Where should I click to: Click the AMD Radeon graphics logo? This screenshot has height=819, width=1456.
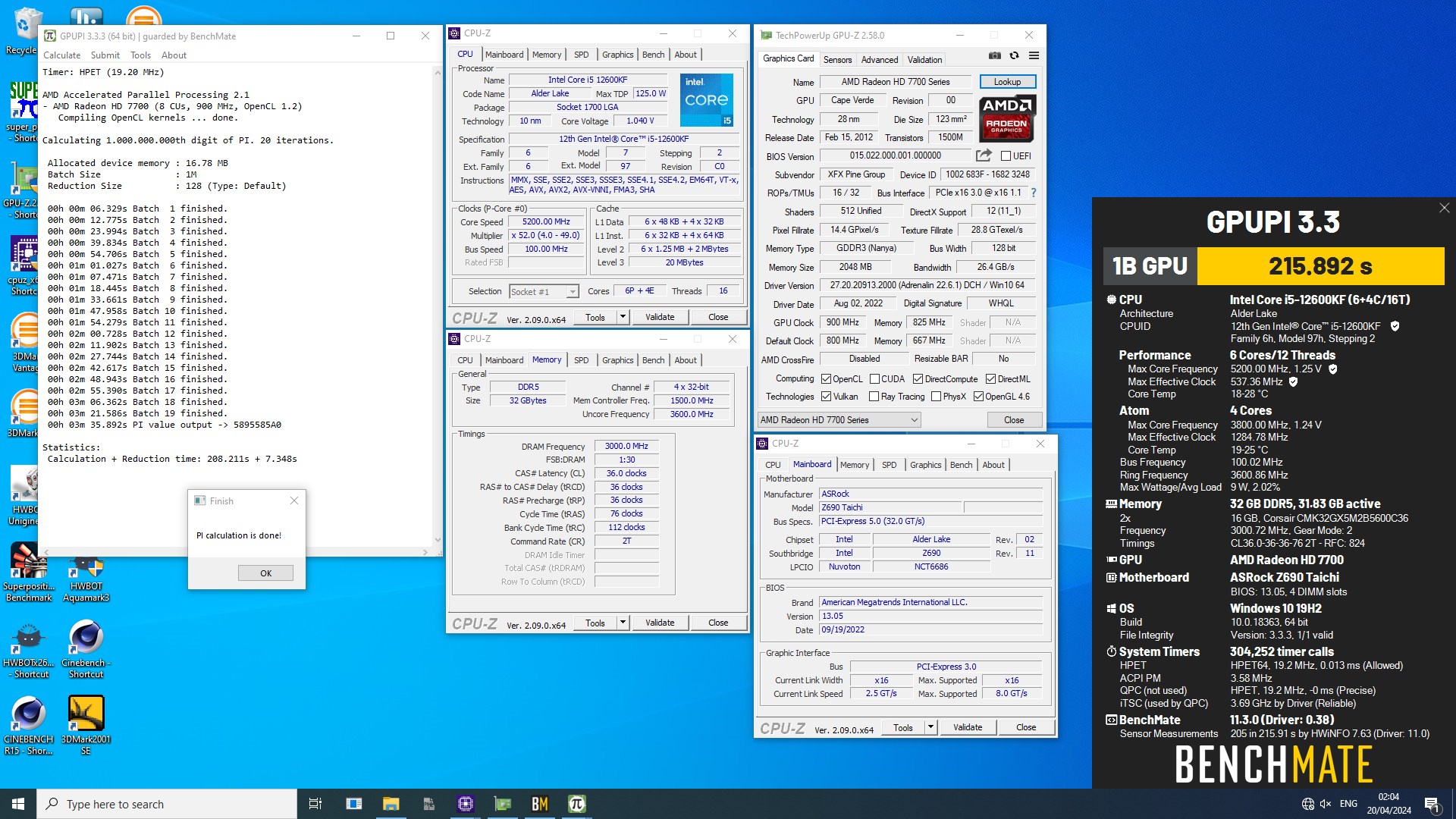coord(1007,118)
